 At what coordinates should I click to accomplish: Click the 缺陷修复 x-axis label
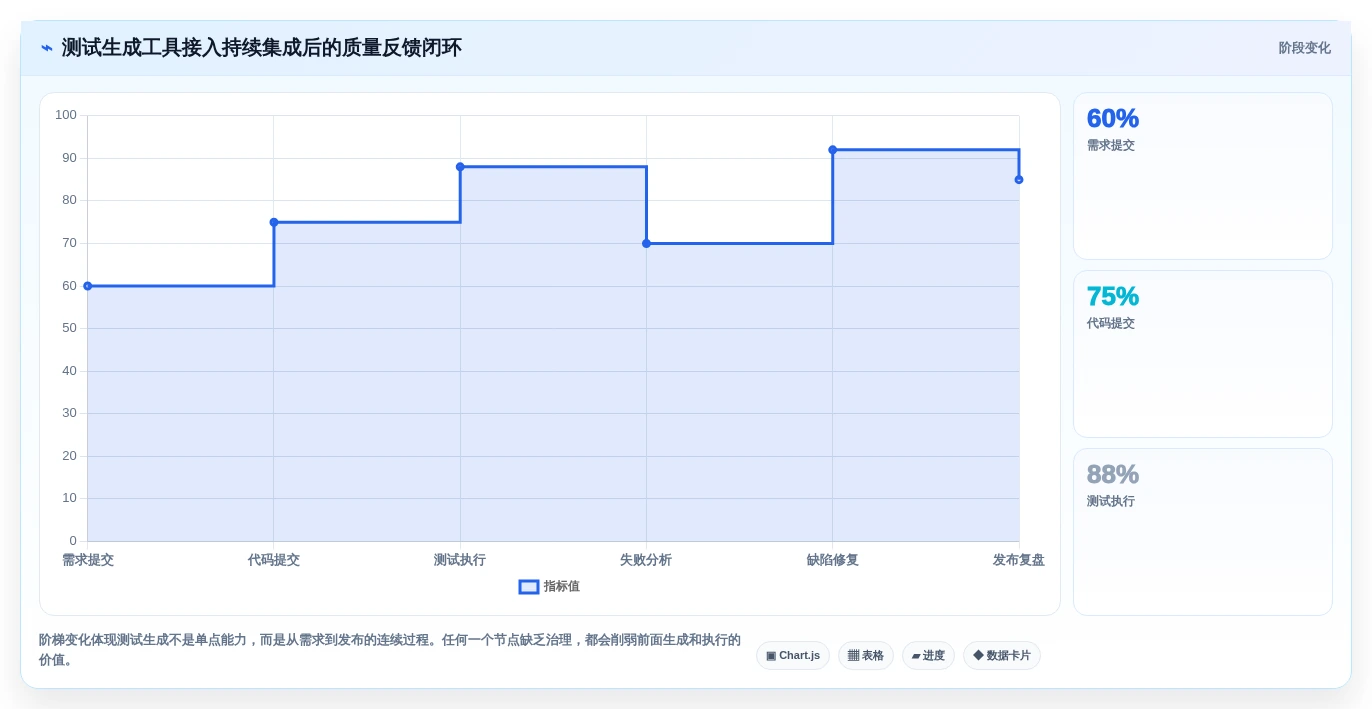tap(833, 560)
